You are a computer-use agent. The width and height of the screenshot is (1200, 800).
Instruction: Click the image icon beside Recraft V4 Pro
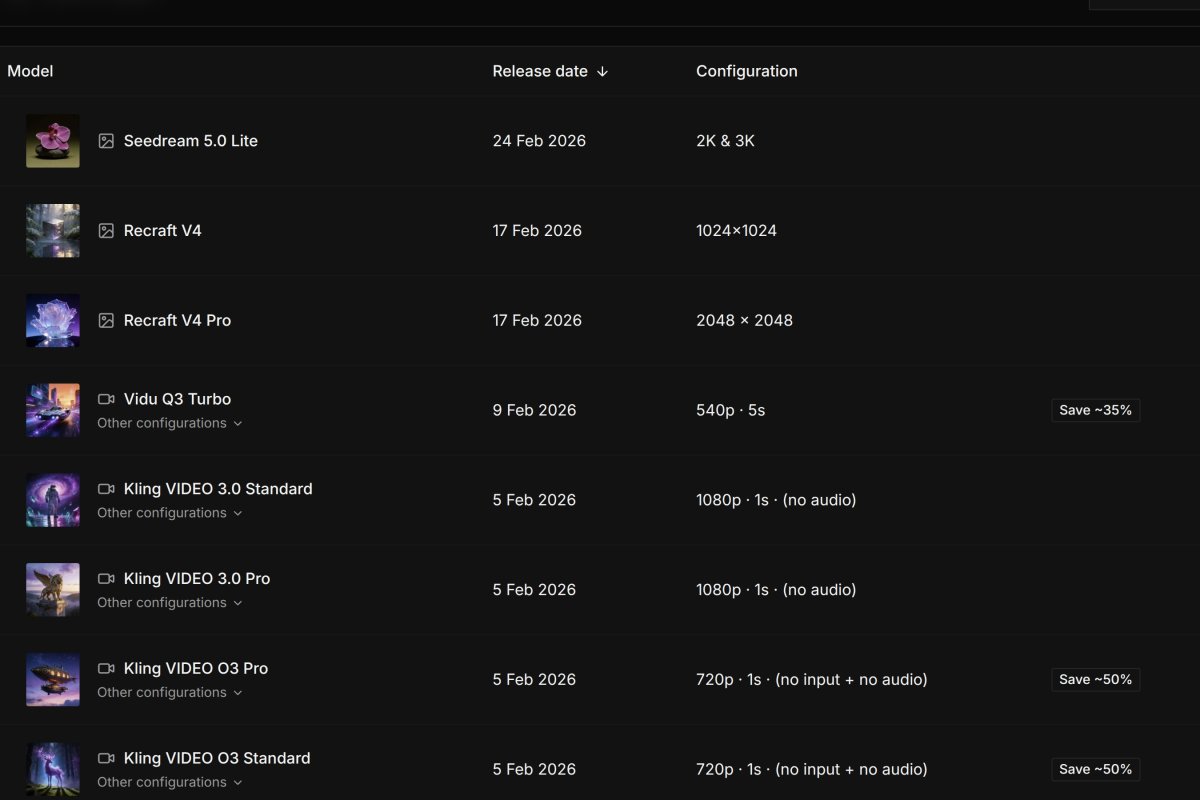[x=106, y=320]
